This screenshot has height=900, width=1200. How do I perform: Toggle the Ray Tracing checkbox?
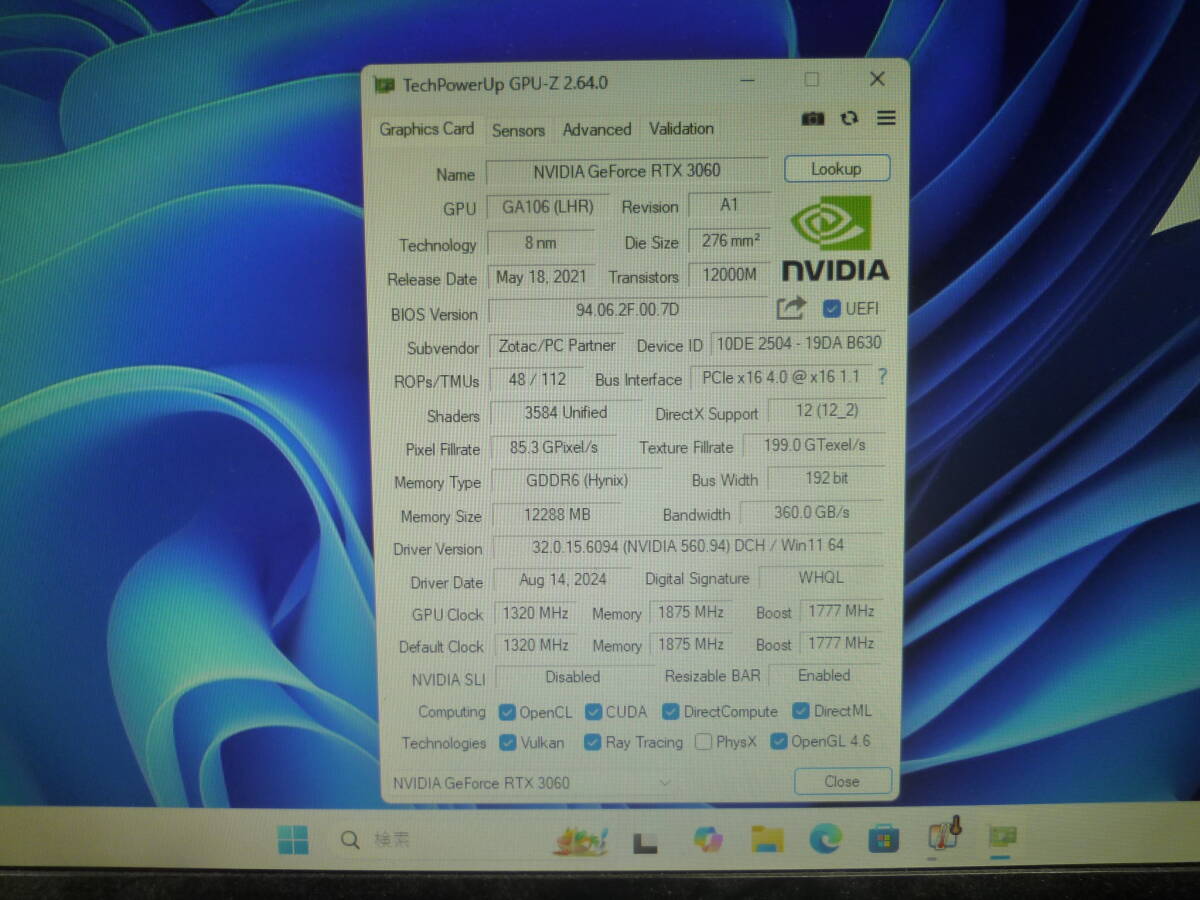coord(592,742)
